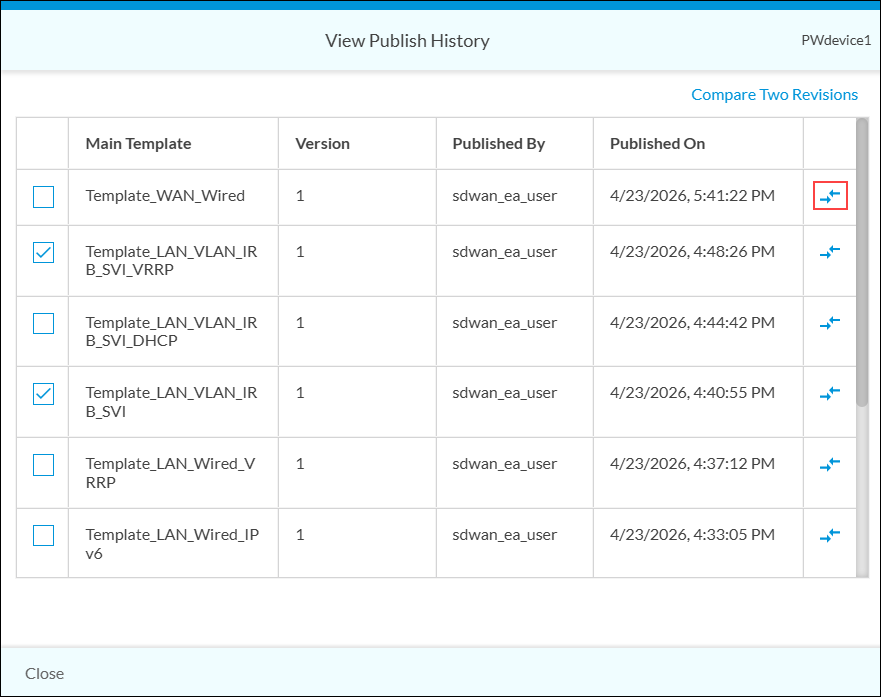Click compare icon for 4:40:55 PM row
This screenshot has width=881, height=697.
click(830, 393)
